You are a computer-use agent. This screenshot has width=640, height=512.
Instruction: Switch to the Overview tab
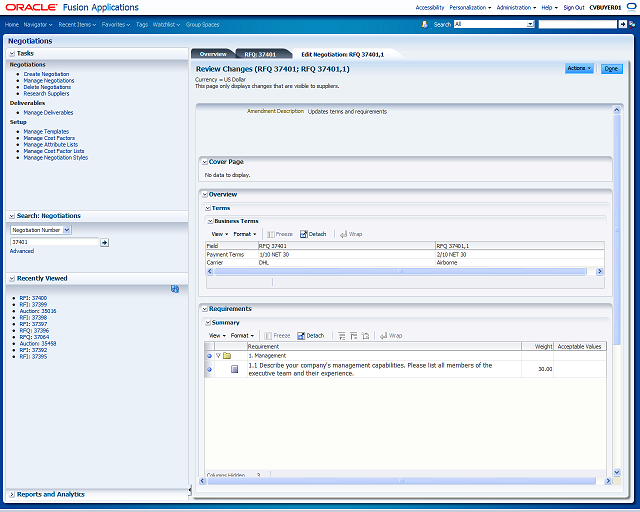tap(213, 54)
